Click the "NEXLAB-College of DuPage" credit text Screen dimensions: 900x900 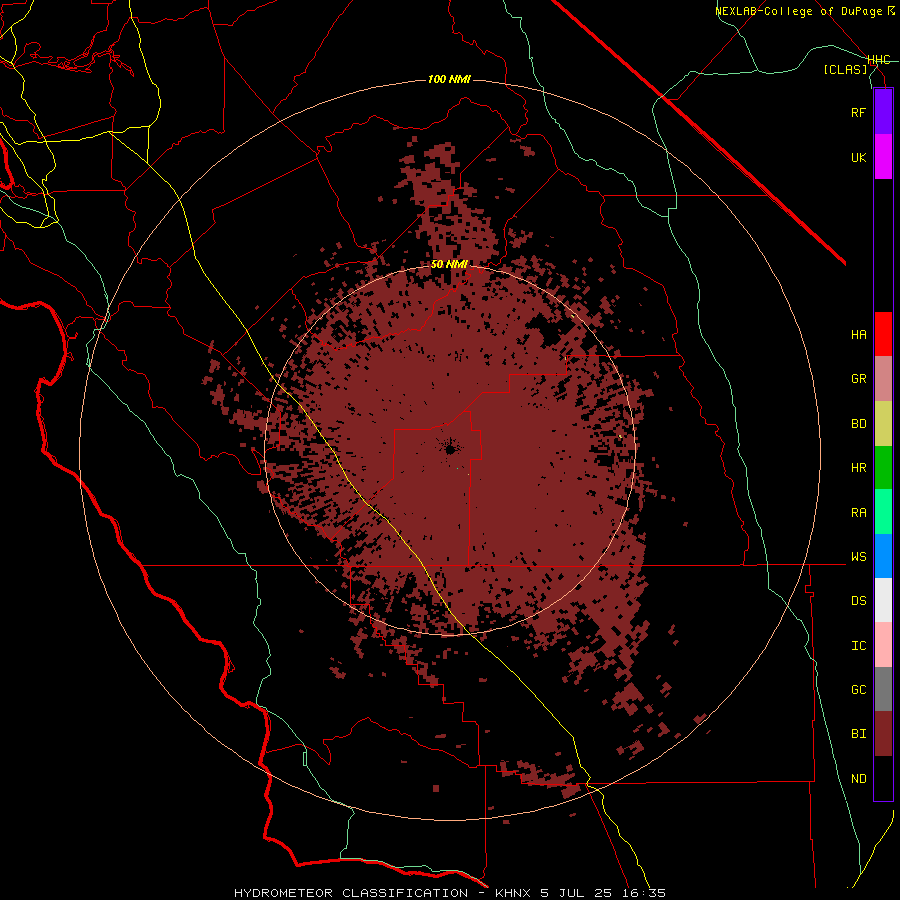798,11
